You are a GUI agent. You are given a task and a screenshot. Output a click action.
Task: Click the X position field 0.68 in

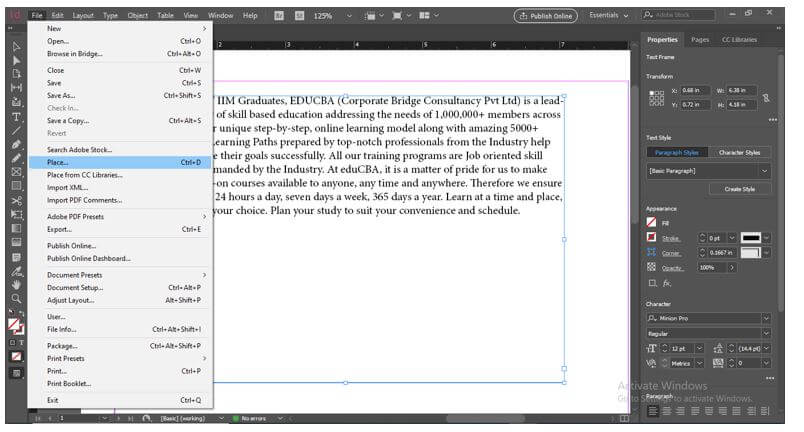coord(695,91)
